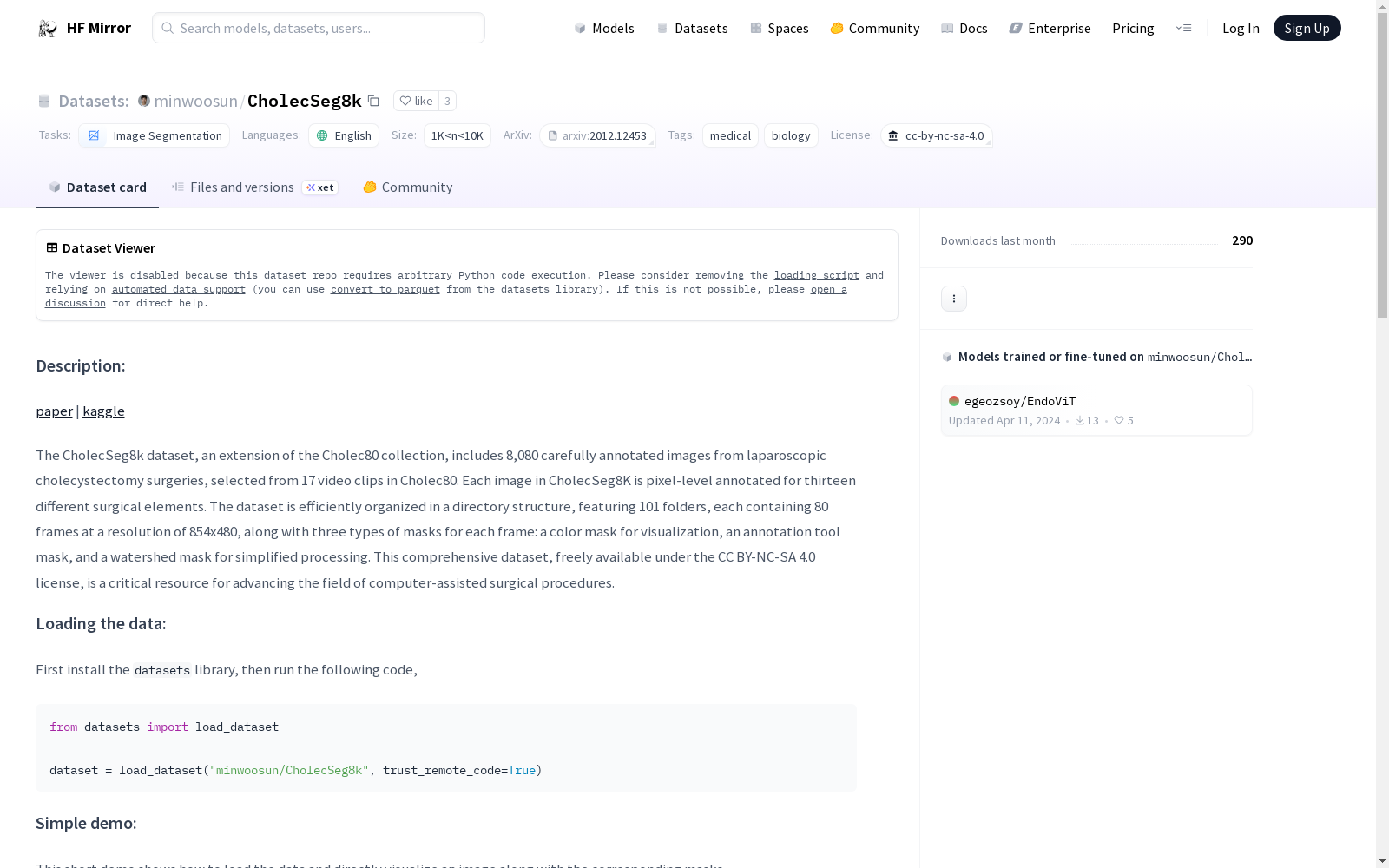Click the English language globe icon

click(x=322, y=135)
